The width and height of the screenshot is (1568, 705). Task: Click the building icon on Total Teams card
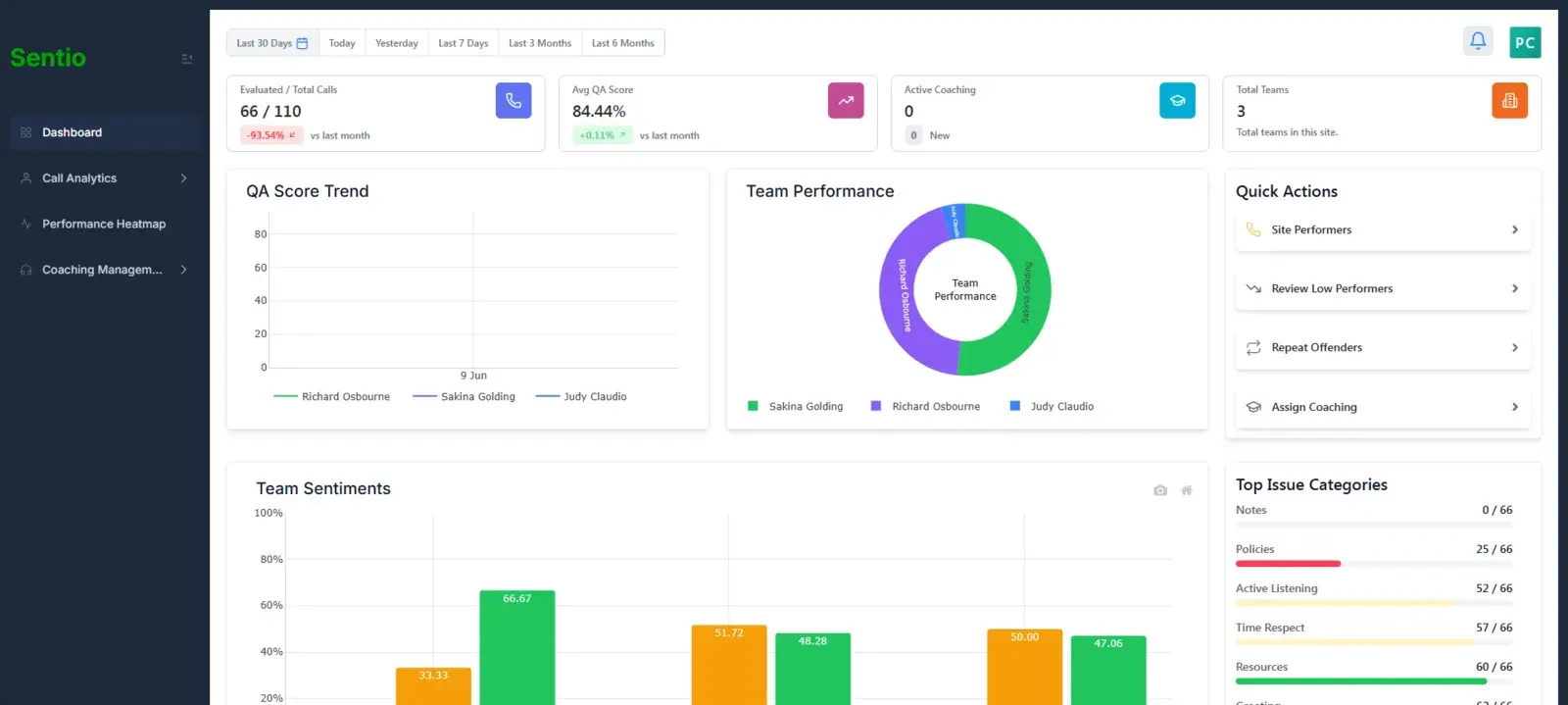coord(1509,100)
